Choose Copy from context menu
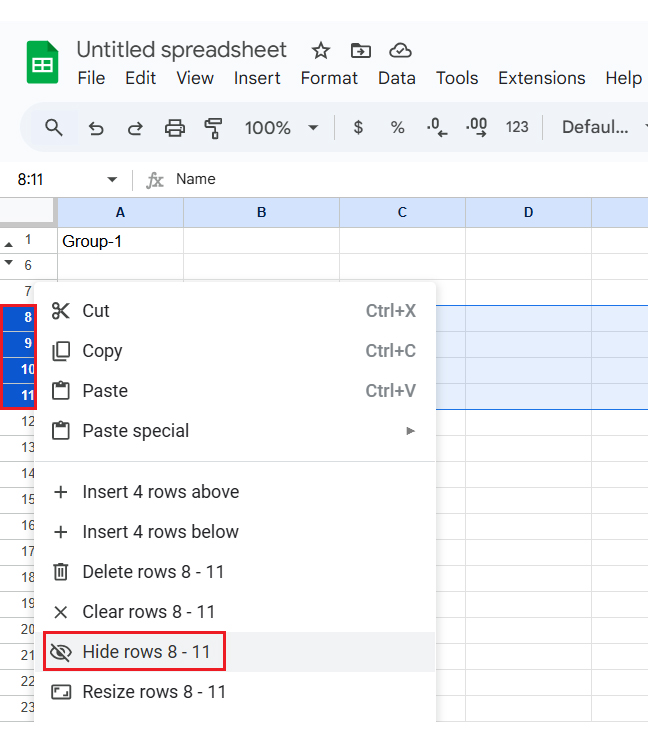Screen dimensions: 648x743 pyautogui.click(x=235, y=351)
